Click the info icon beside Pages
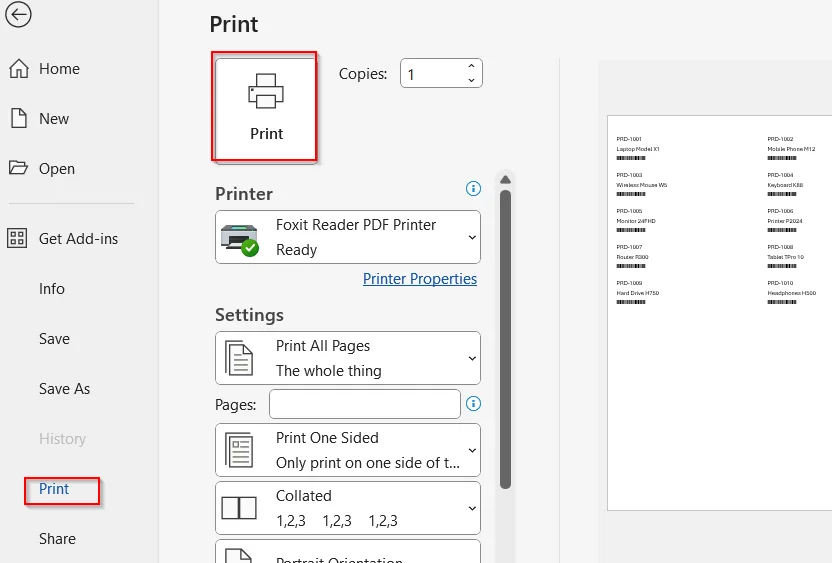 click(473, 404)
